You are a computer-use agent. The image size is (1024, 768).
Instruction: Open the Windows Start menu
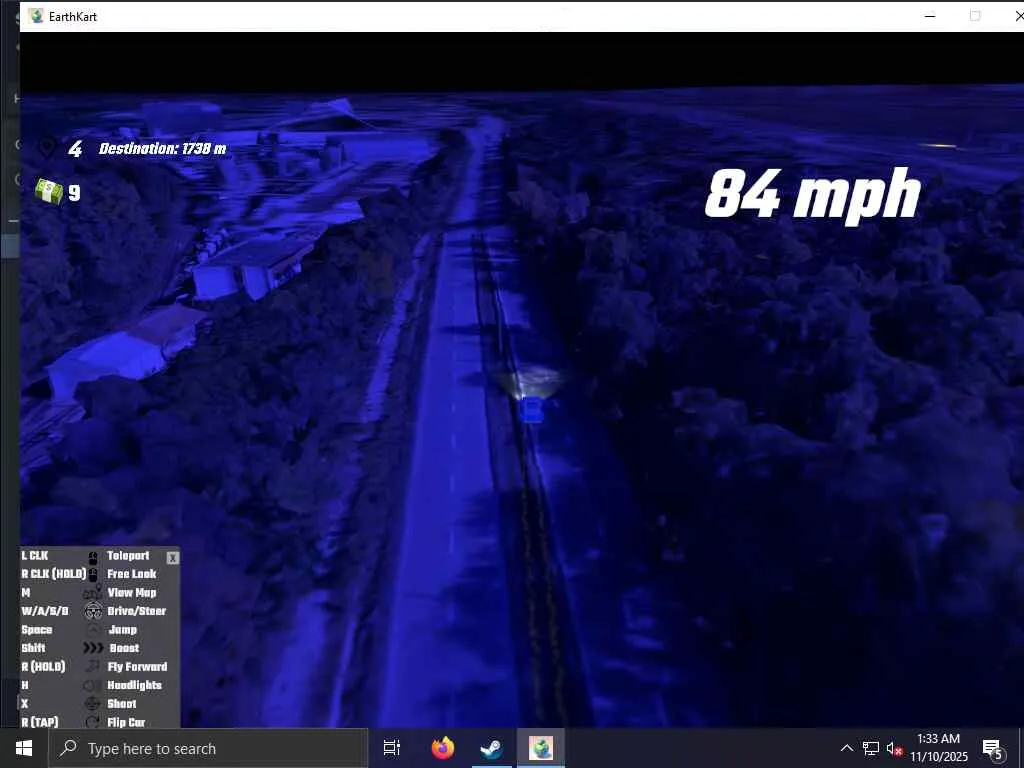(24, 748)
